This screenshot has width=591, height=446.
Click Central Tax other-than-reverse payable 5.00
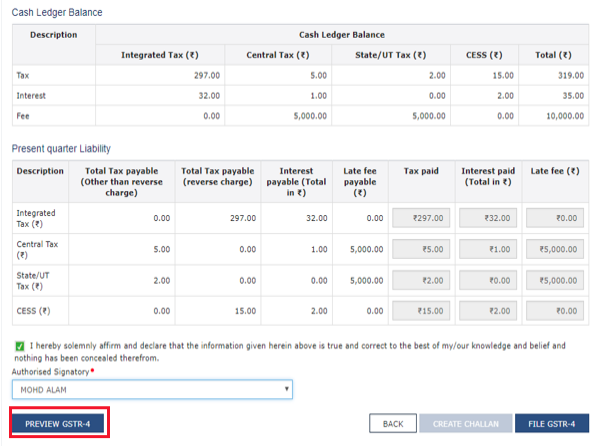point(162,249)
